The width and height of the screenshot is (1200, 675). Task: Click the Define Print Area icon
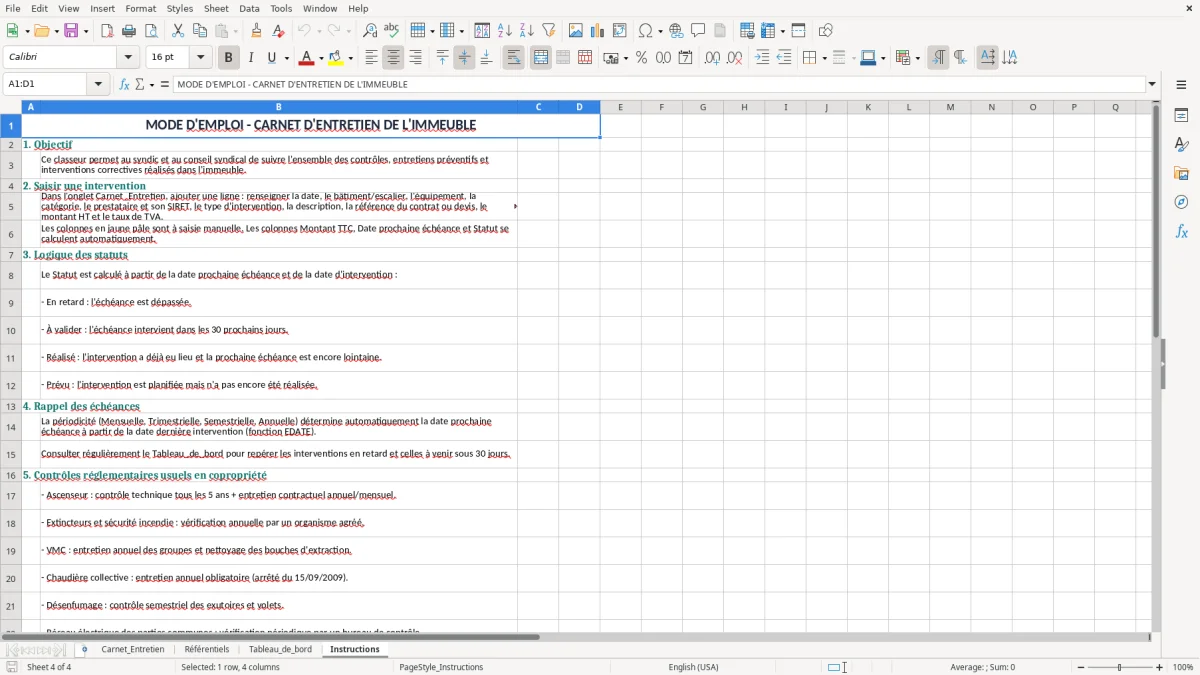[x=747, y=31]
